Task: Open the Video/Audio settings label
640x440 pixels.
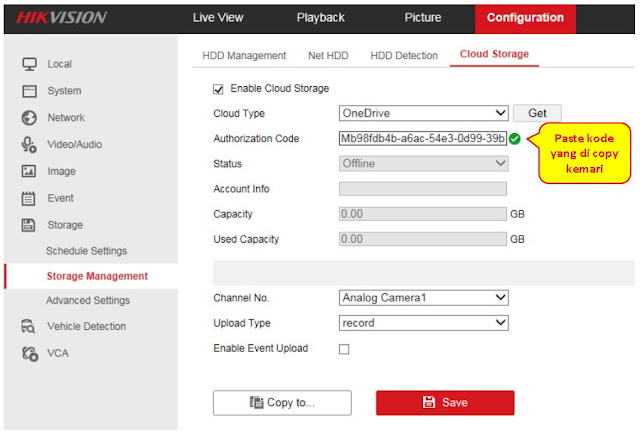Action: pyautogui.click(x=75, y=144)
